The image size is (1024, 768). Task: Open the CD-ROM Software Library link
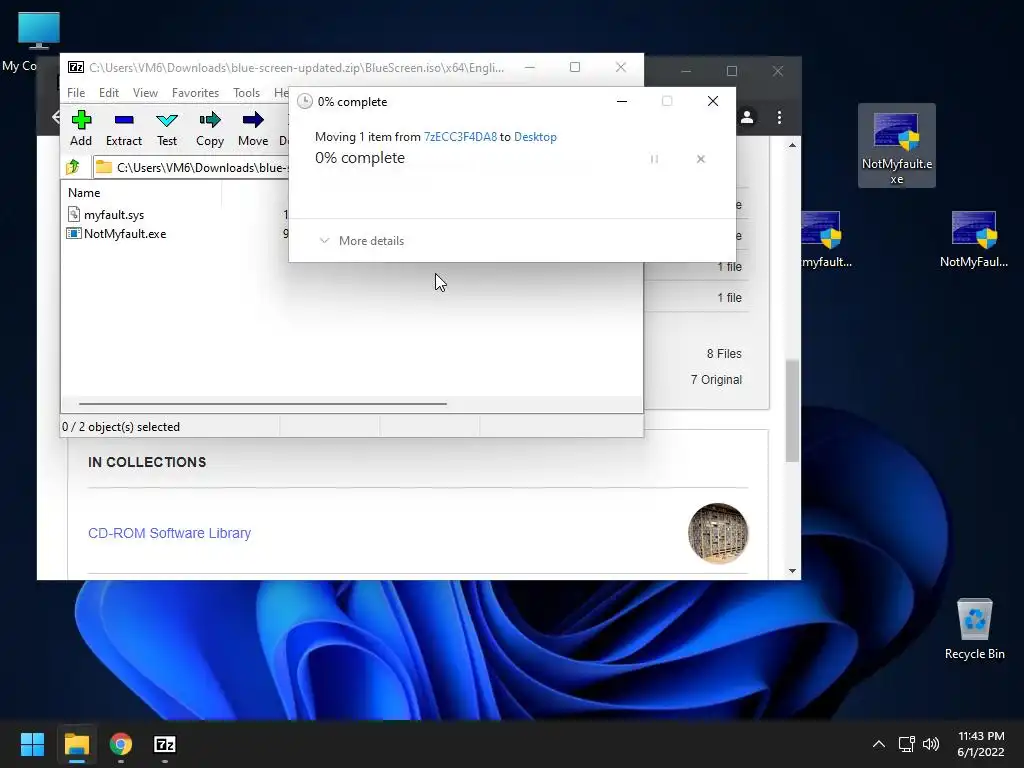(x=169, y=533)
